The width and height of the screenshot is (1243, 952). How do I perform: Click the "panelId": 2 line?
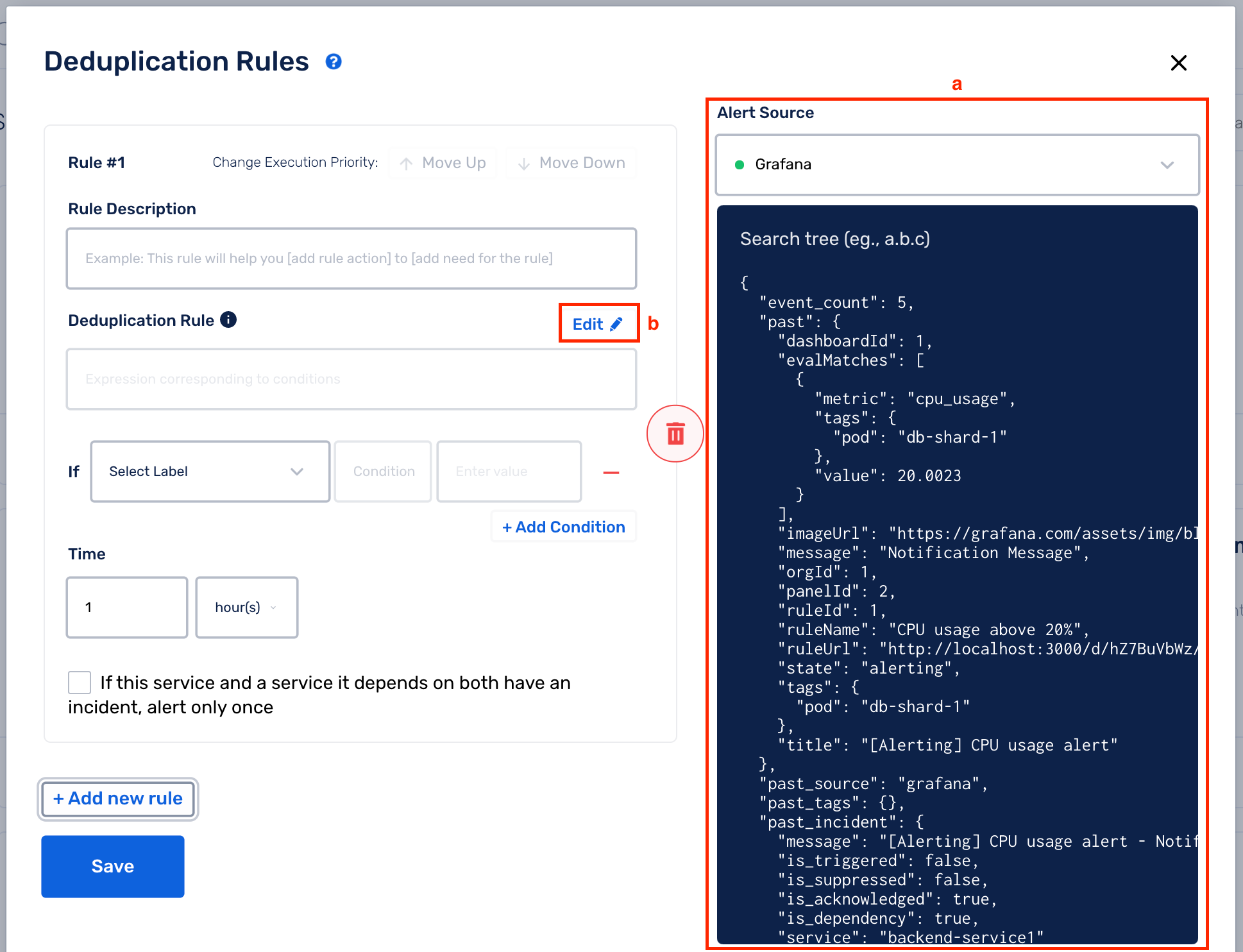click(836, 591)
